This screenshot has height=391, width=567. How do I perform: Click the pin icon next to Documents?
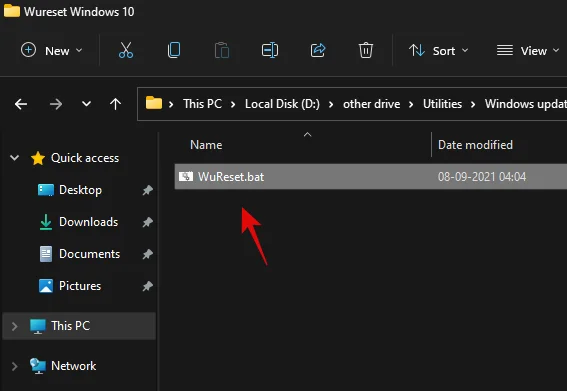pyautogui.click(x=147, y=254)
